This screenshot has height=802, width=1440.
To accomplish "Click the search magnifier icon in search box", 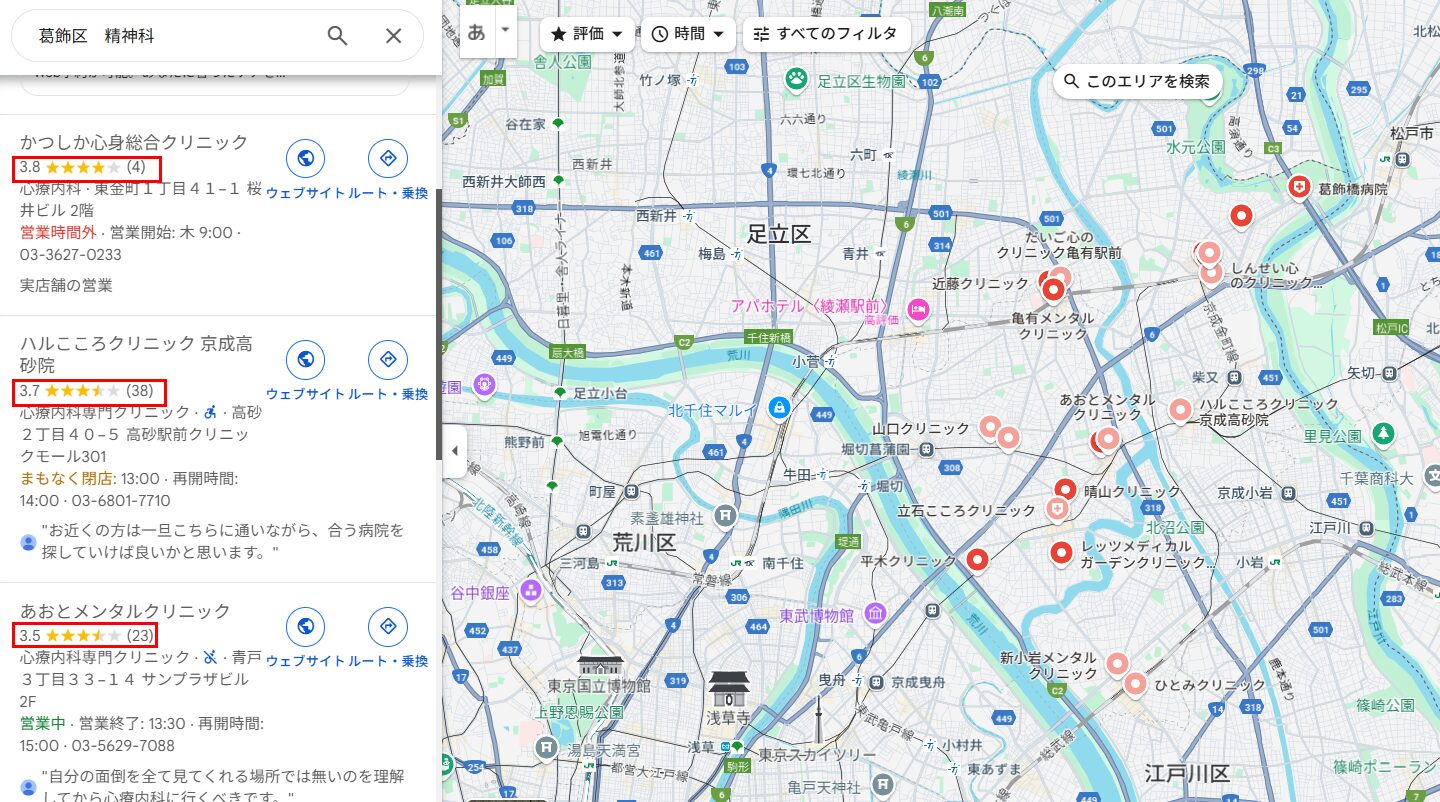I will point(338,36).
